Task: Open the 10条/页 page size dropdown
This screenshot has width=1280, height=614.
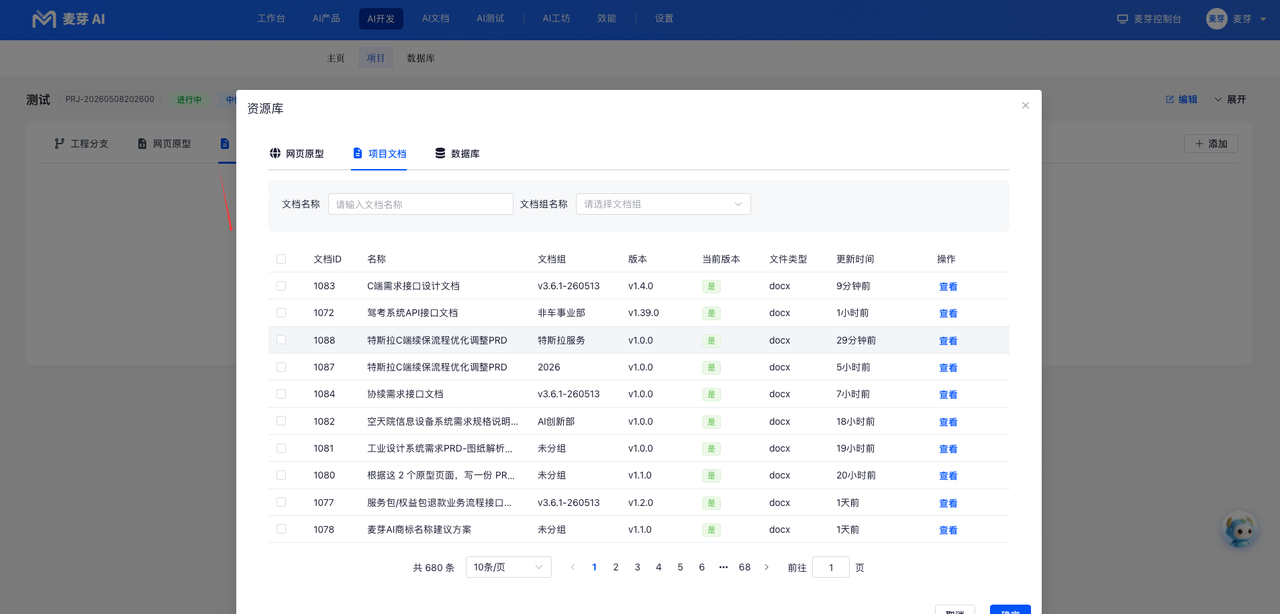Action: click(x=508, y=567)
